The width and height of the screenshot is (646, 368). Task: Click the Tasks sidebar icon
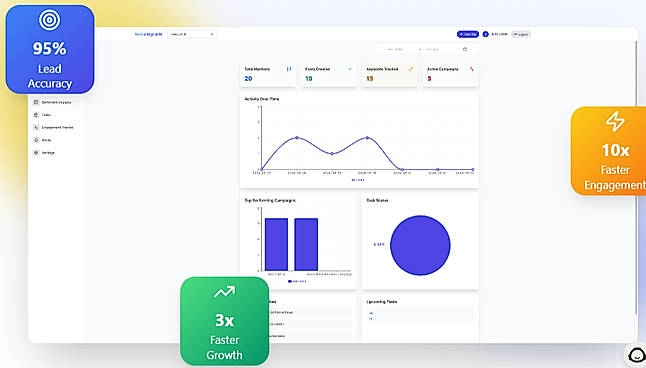[x=36, y=115]
